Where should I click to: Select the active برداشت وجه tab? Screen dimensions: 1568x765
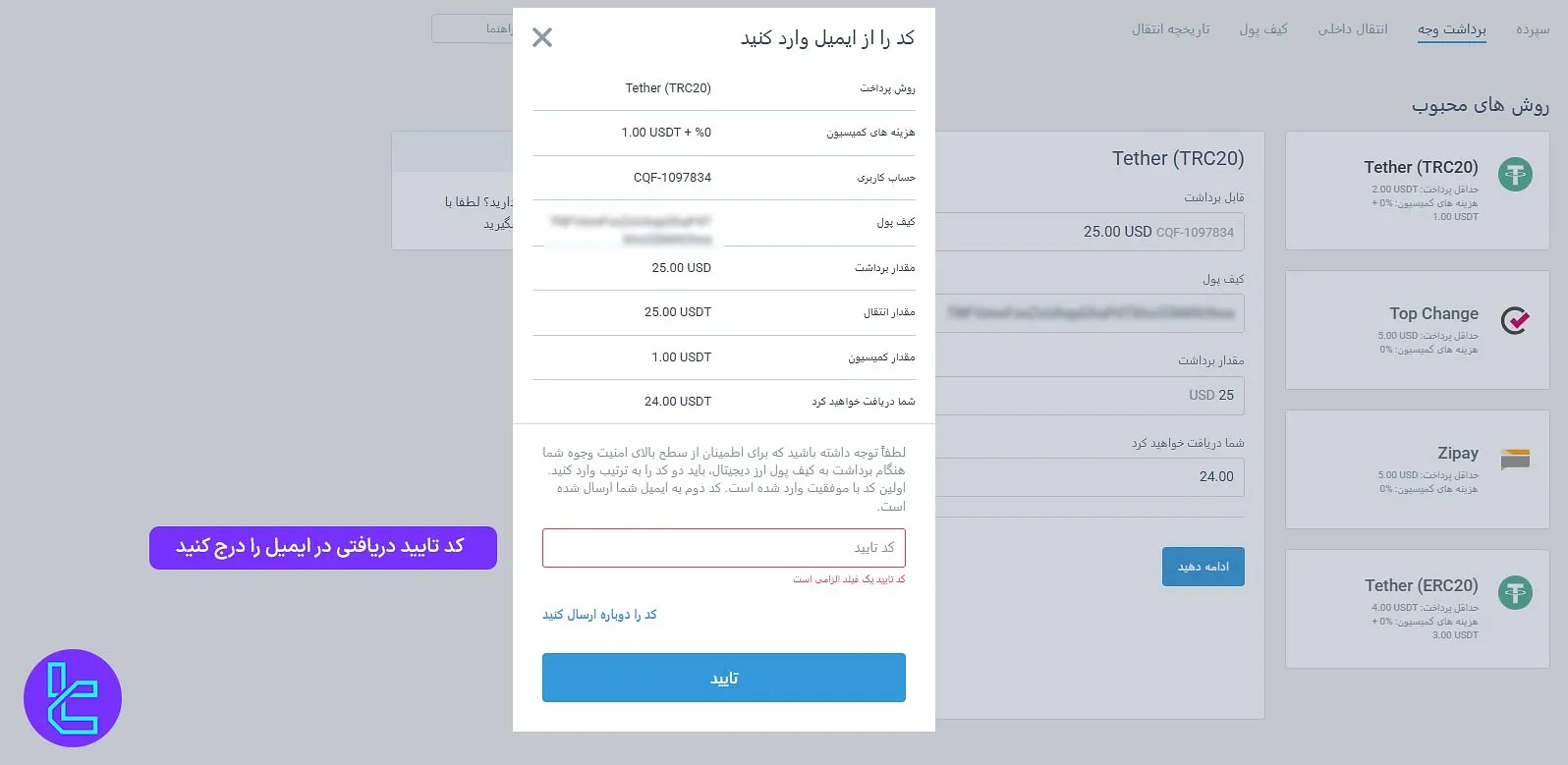(1452, 29)
